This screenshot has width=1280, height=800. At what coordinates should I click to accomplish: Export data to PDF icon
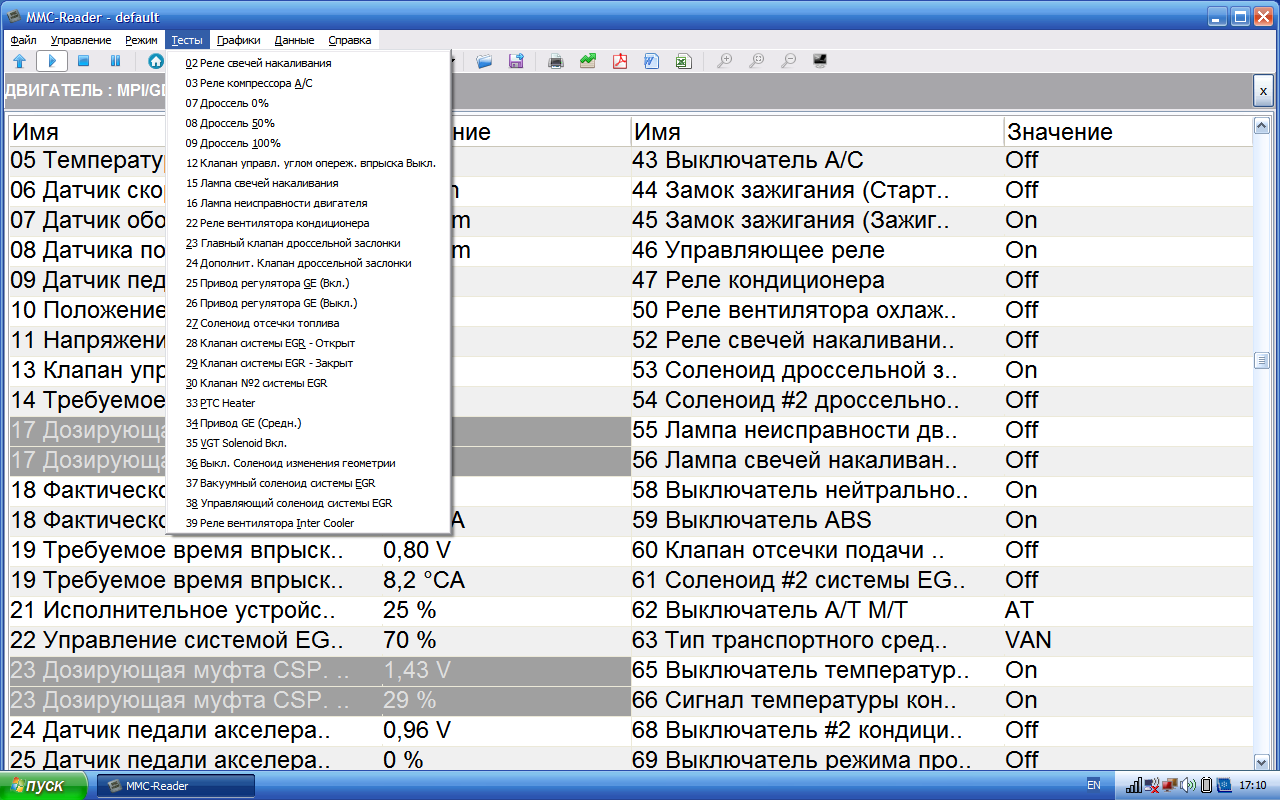tap(620, 61)
